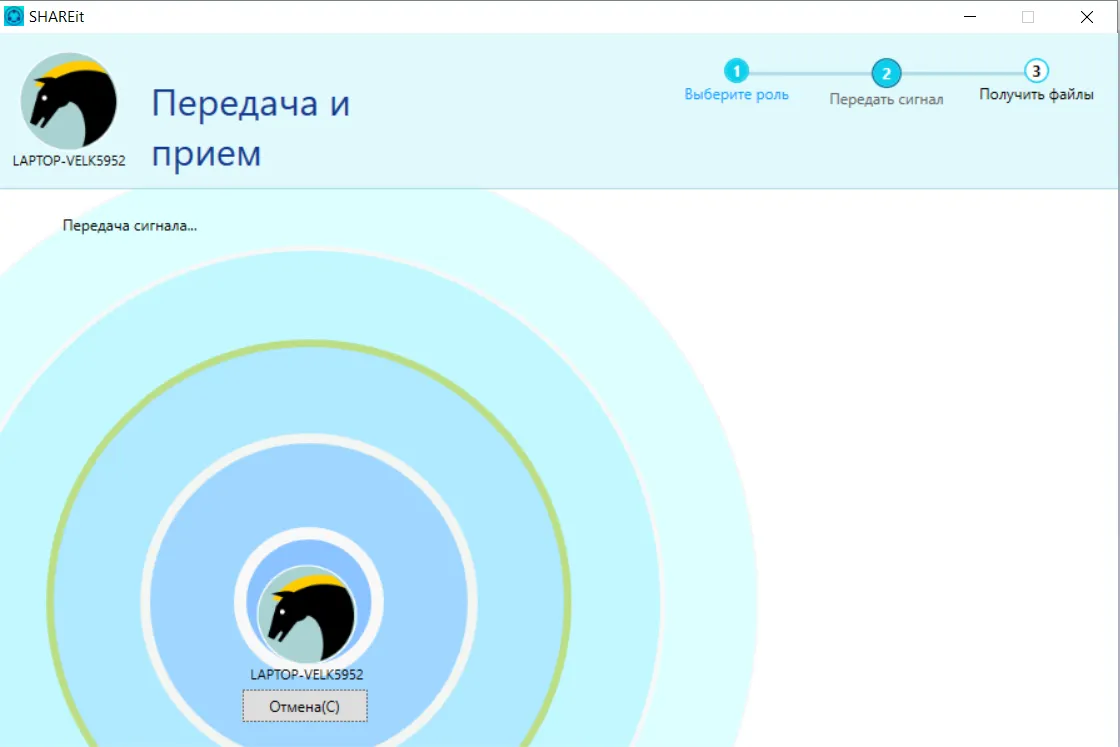Maximize the SHAREit window
The height and width of the screenshot is (747, 1120).
click(x=1028, y=17)
